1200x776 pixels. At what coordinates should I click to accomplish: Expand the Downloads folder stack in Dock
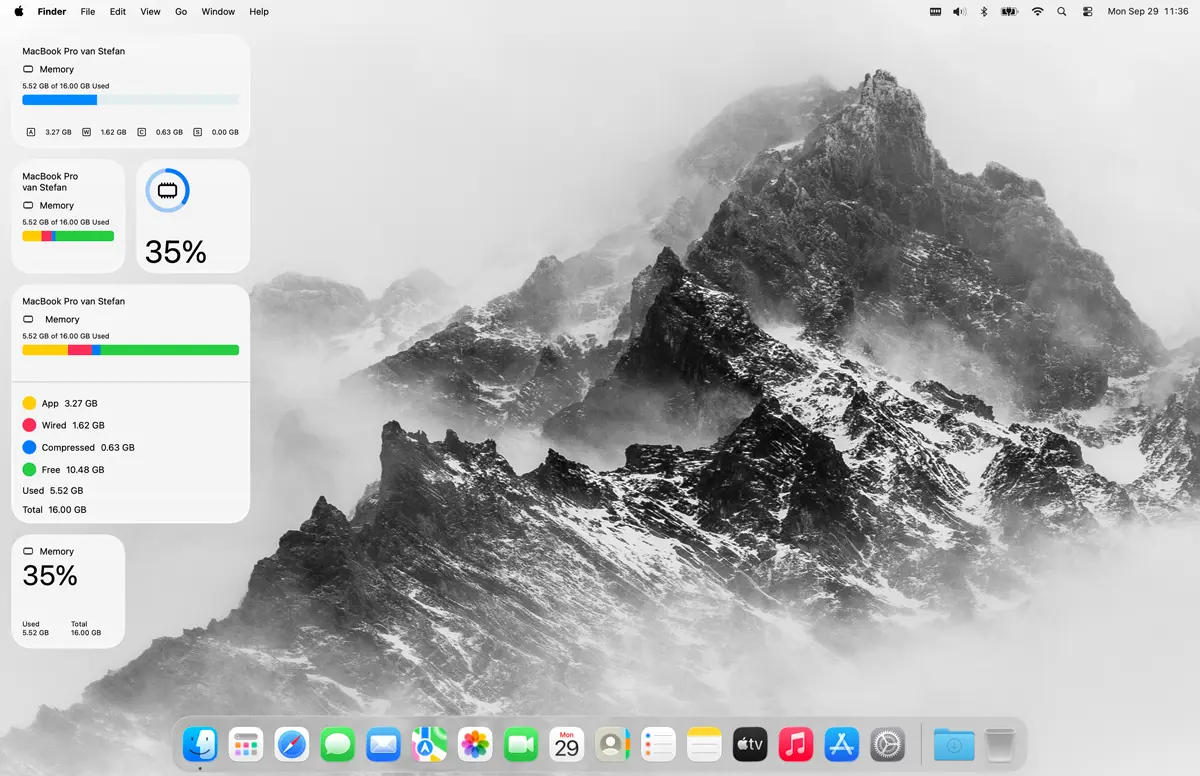tap(954, 744)
